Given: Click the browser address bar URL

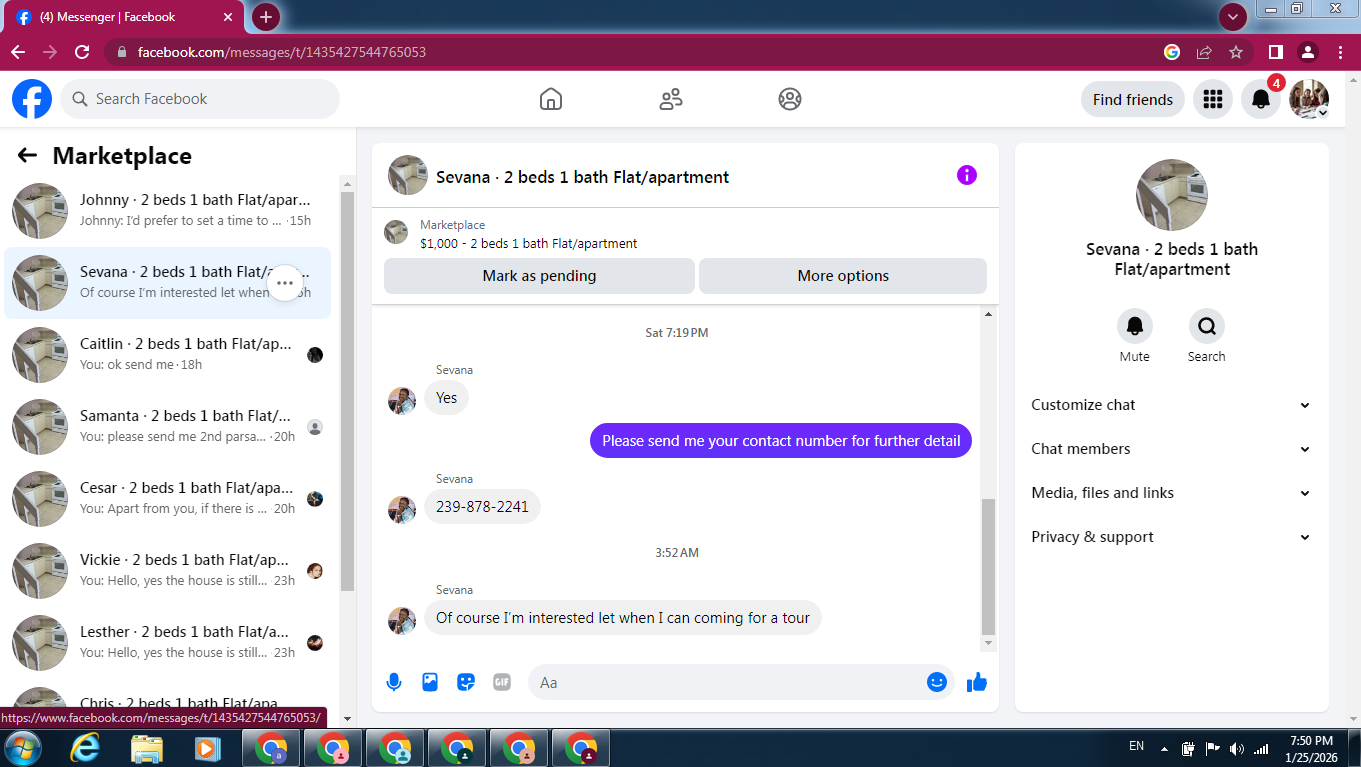Looking at the screenshot, I should (282, 52).
